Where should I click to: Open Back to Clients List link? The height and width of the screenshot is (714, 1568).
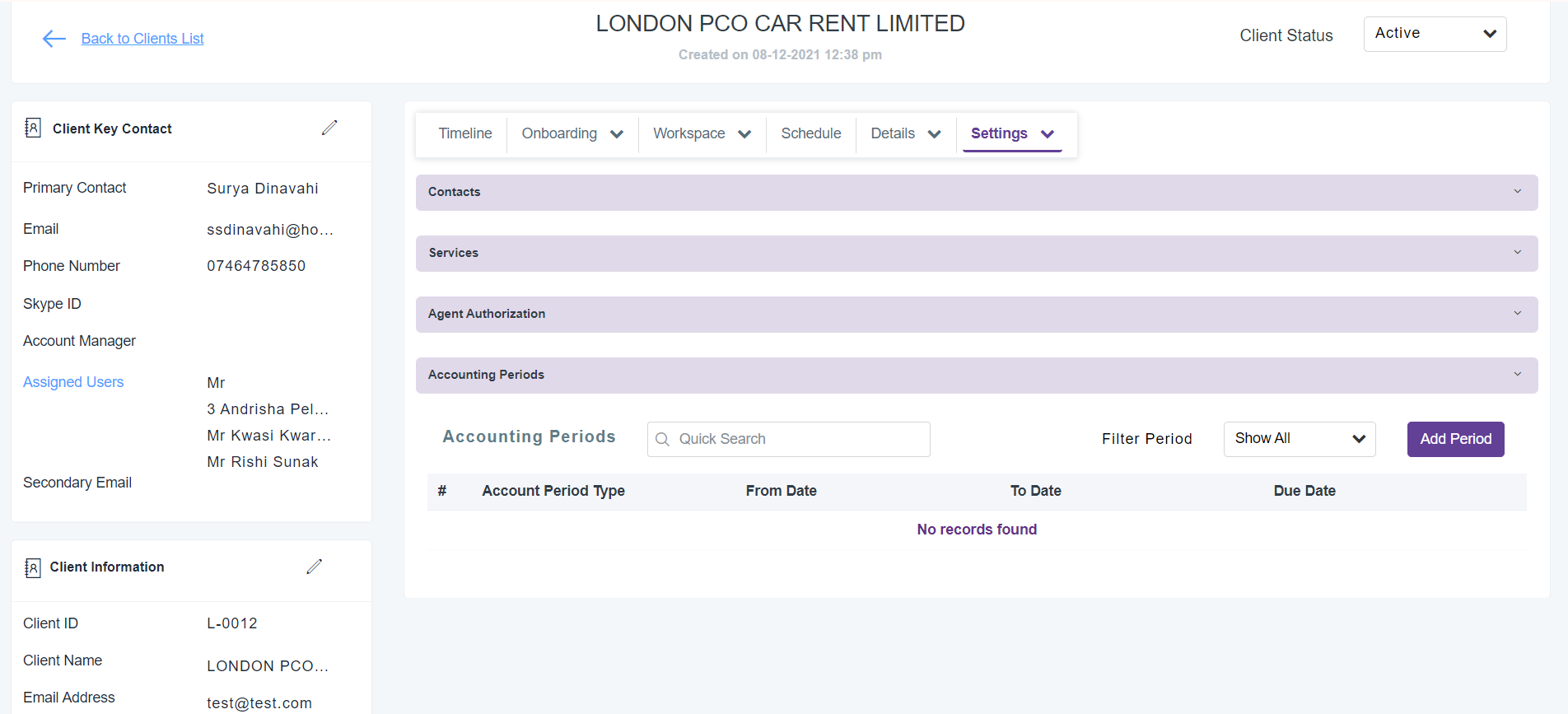pos(142,39)
